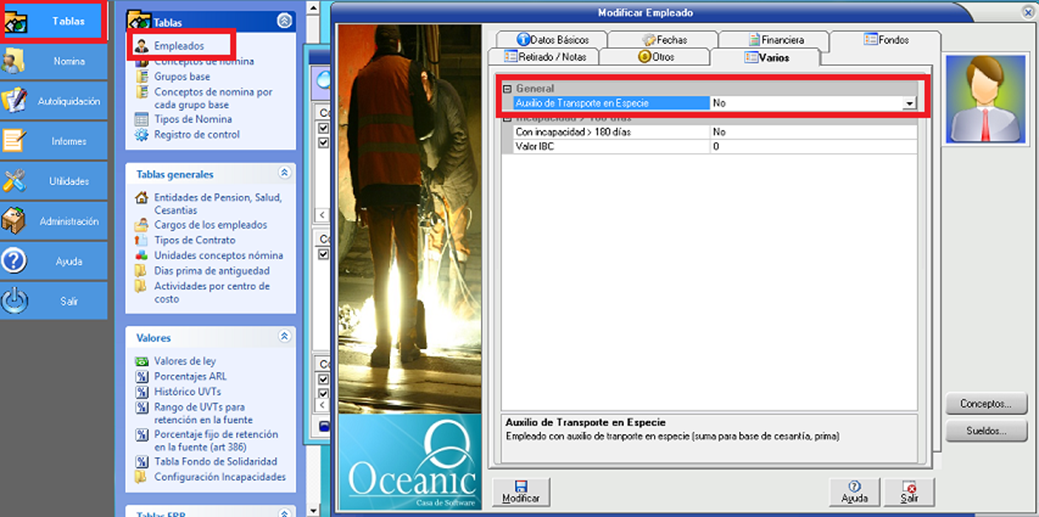The image size is (1039, 517).
Task: Open the Autoliquidación sidebar icon
Action: pyautogui.click(x=16, y=101)
